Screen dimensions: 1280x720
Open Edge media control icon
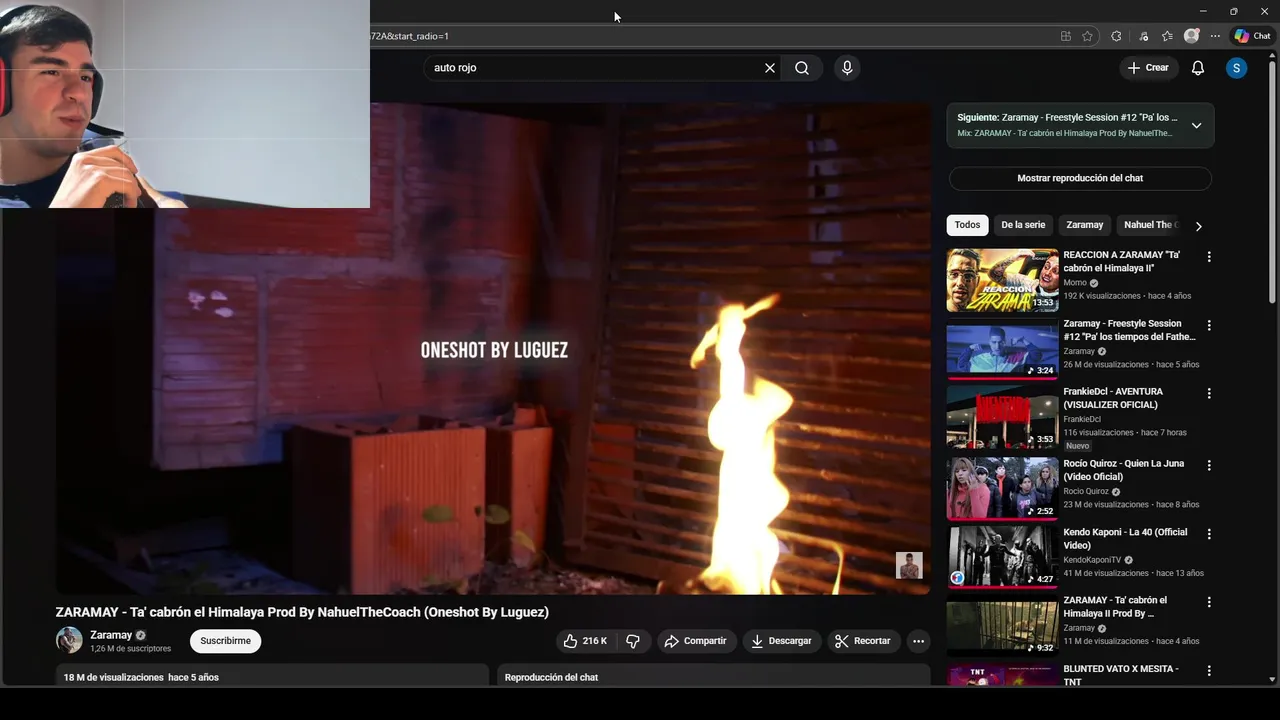click(1143, 36)
